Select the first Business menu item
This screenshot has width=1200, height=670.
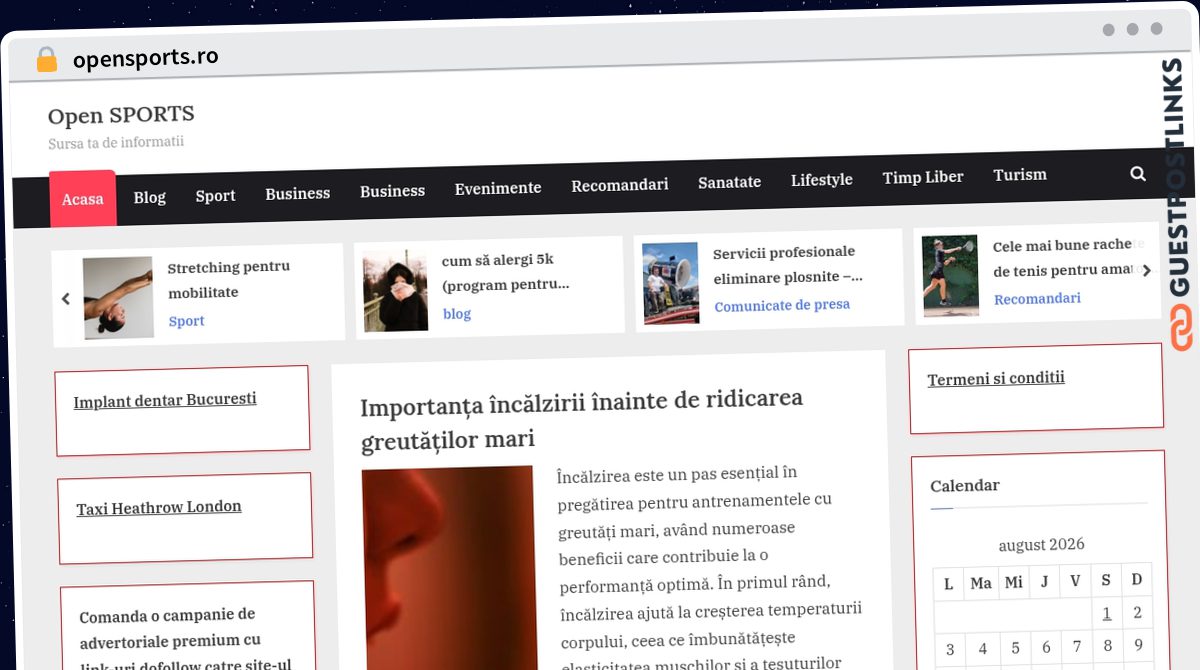(x=297, y=193)
